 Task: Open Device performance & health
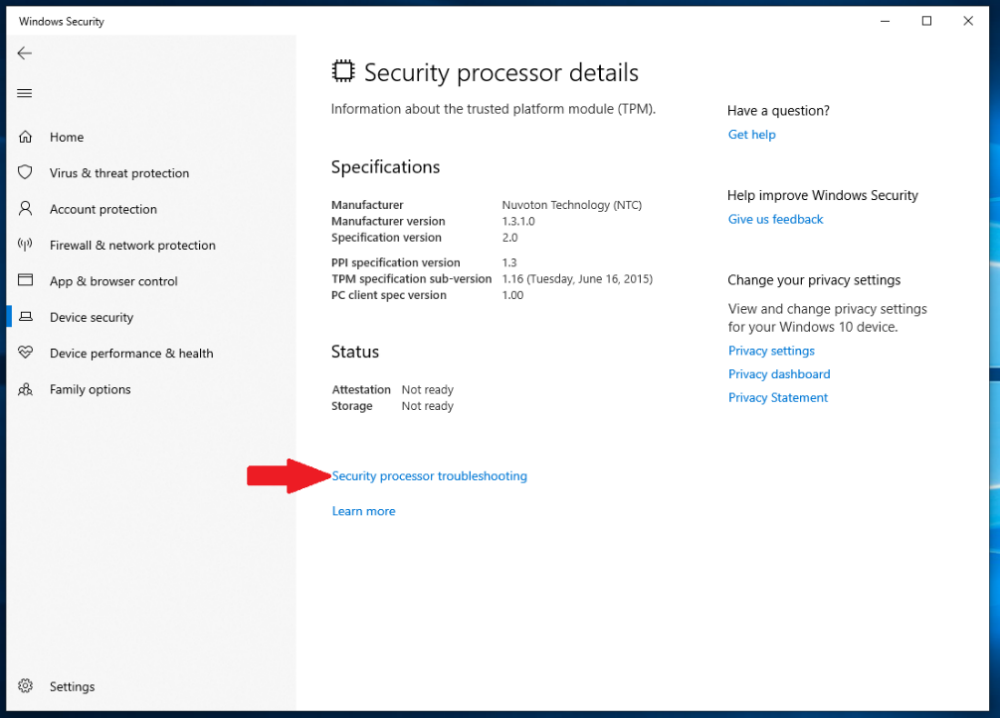[x=131, y=353]
